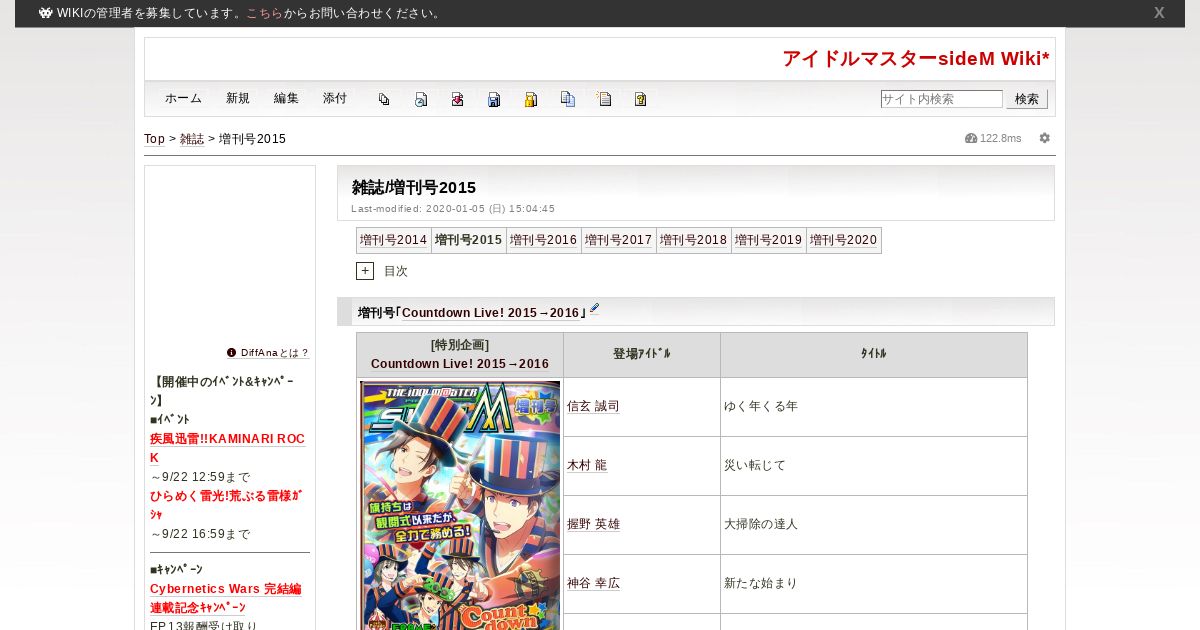Open the gear settings icon near breadcrumb
1200x630 pixels.
1045,138
